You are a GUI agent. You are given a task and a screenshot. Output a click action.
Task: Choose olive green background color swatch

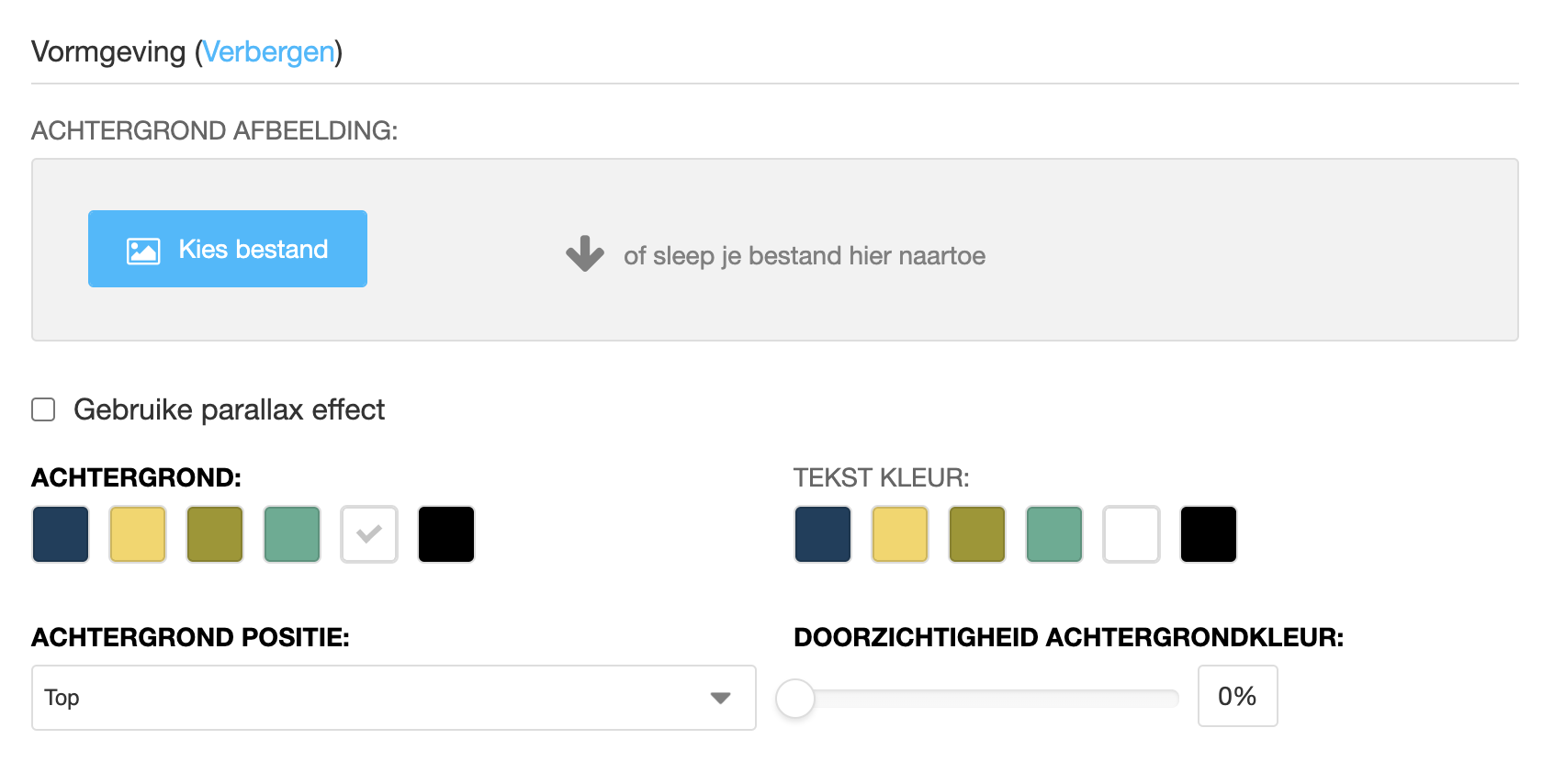pos(215,534)
